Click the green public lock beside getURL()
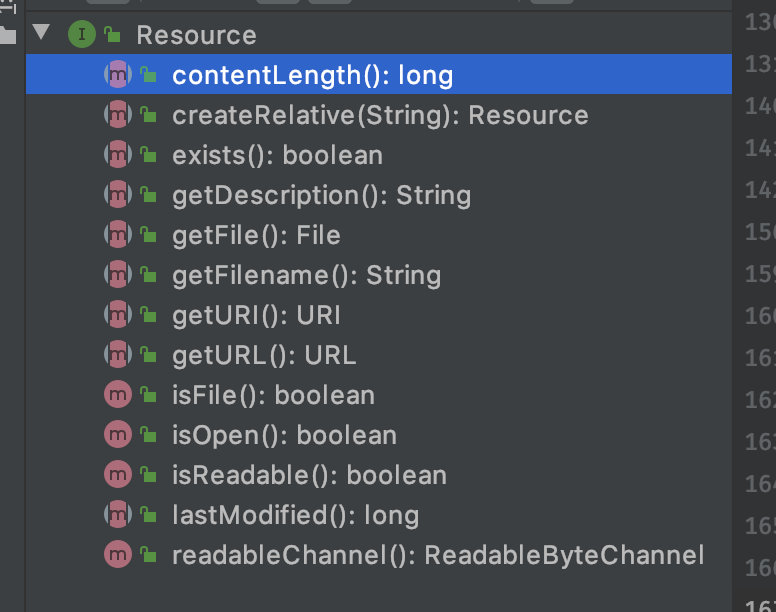Image resolution: width=776 pixels, height=612 pixels. pyautogui.click(x=148, y=355)
